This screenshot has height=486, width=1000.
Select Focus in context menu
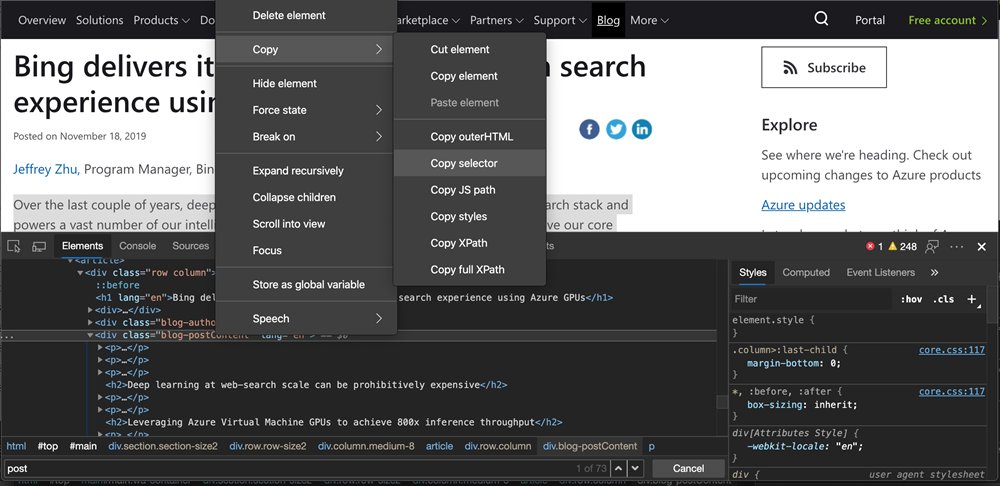(x=306, y=250)
